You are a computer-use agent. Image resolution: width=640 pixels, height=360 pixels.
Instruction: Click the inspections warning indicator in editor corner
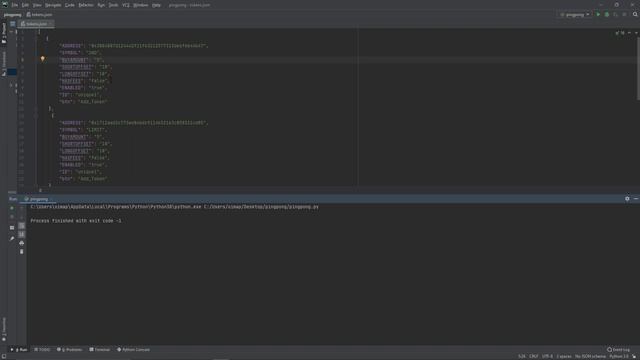[x=620, y=33]
